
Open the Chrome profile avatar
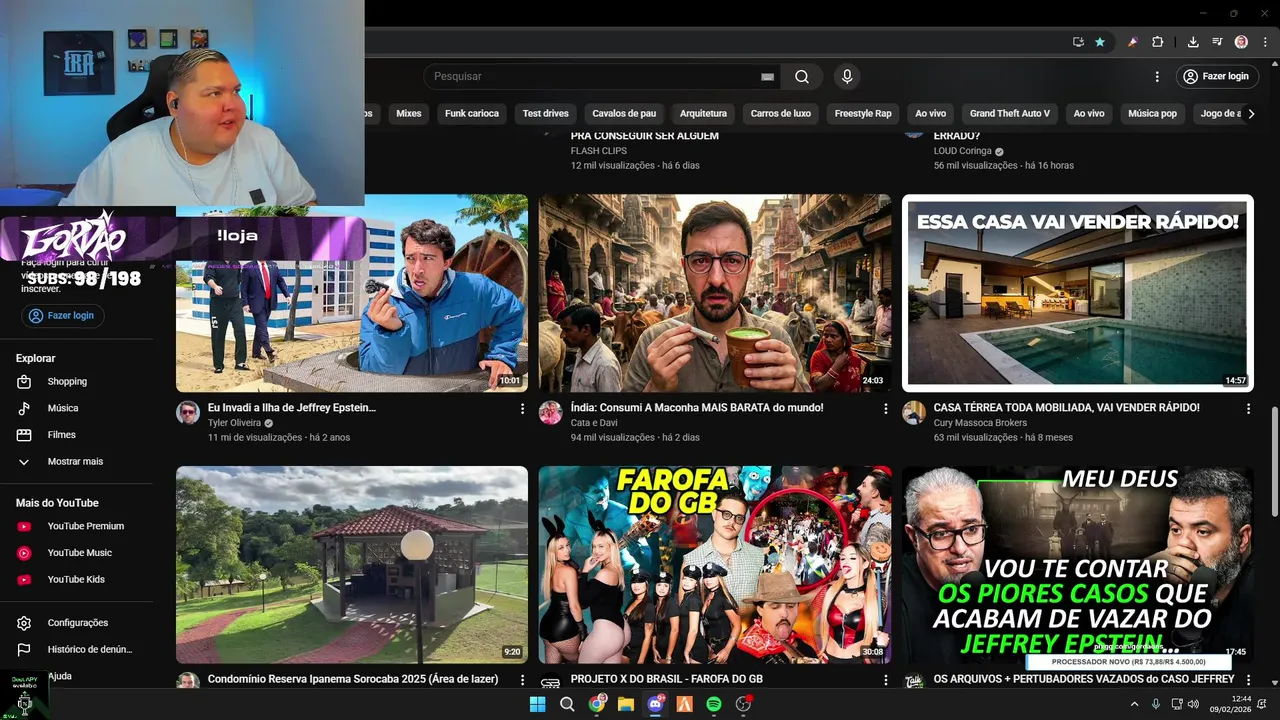(1241, 42)
